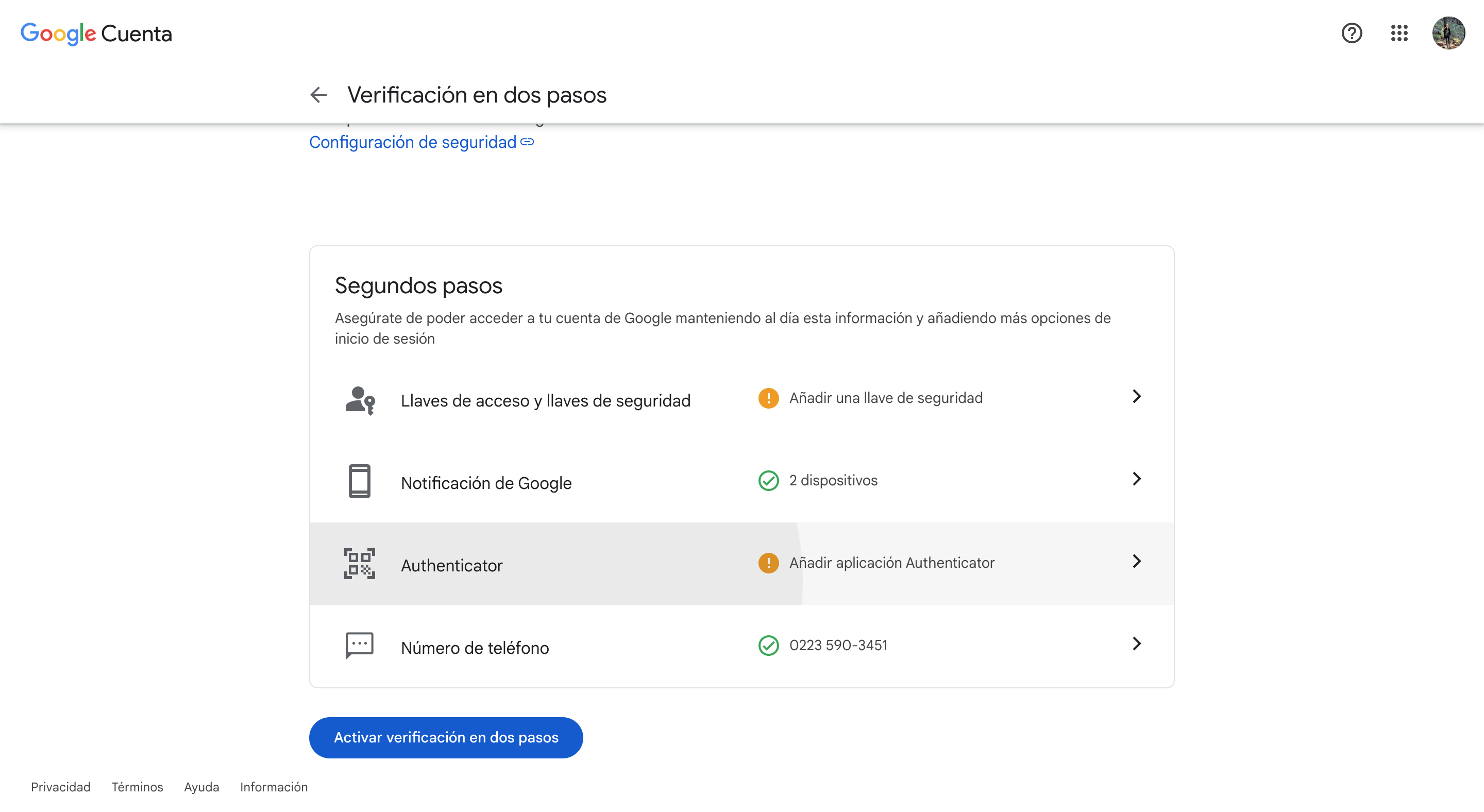Click Activar verificación en dos pasos
This screenshot has height=812, width=1484.
pos(446,738)
